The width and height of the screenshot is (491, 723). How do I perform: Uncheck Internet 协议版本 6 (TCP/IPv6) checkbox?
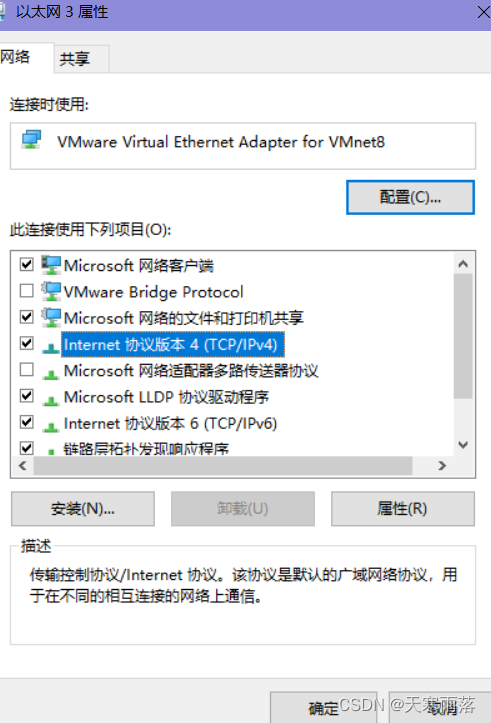(27, 422)
